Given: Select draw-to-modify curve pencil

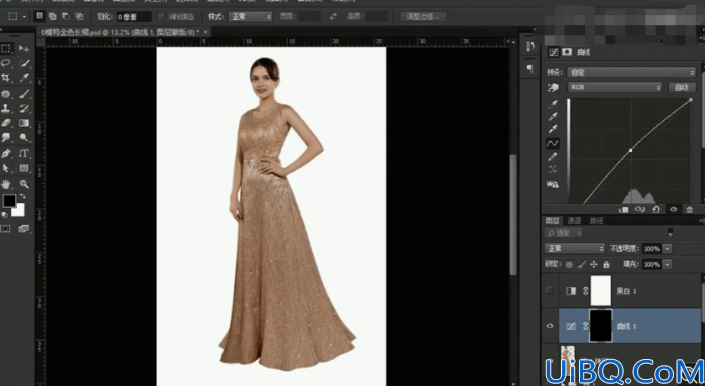Looking at the screenshot, I should (x=553, y=157).
